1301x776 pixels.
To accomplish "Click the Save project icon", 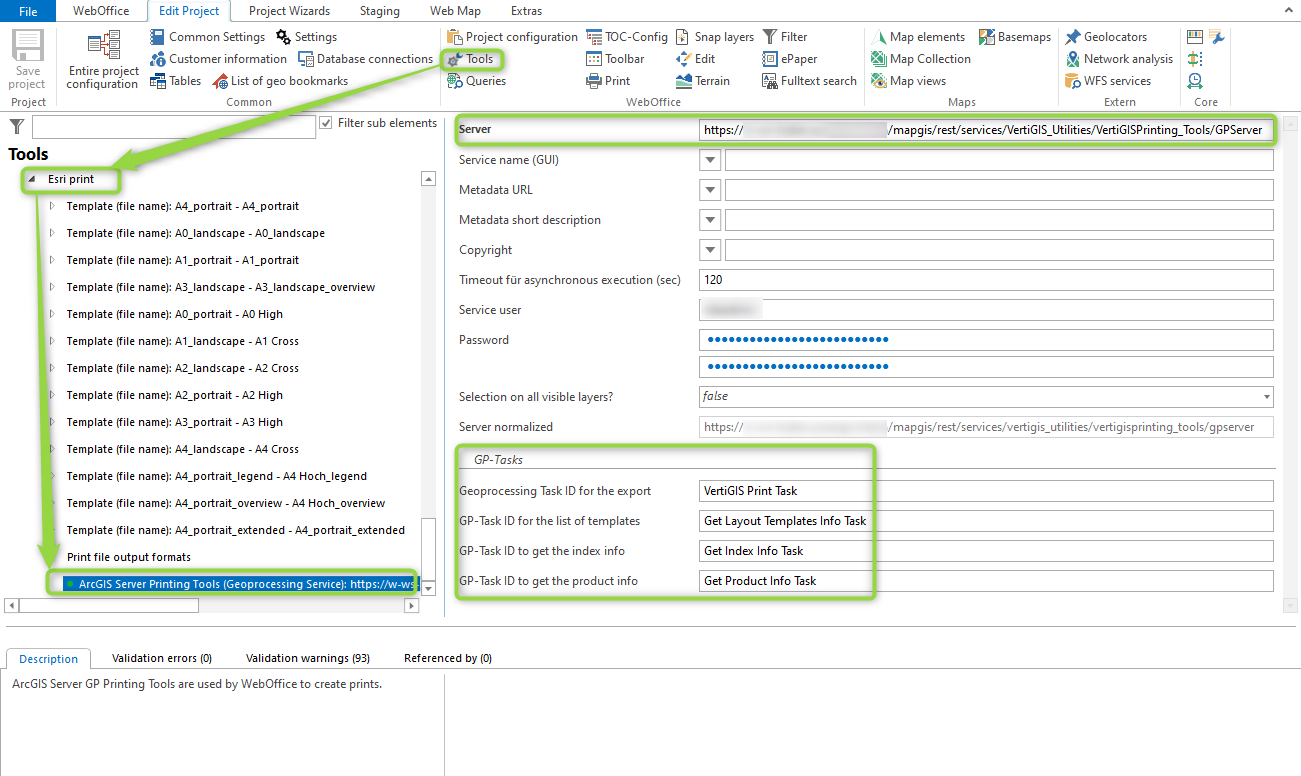I will [28, 48].
